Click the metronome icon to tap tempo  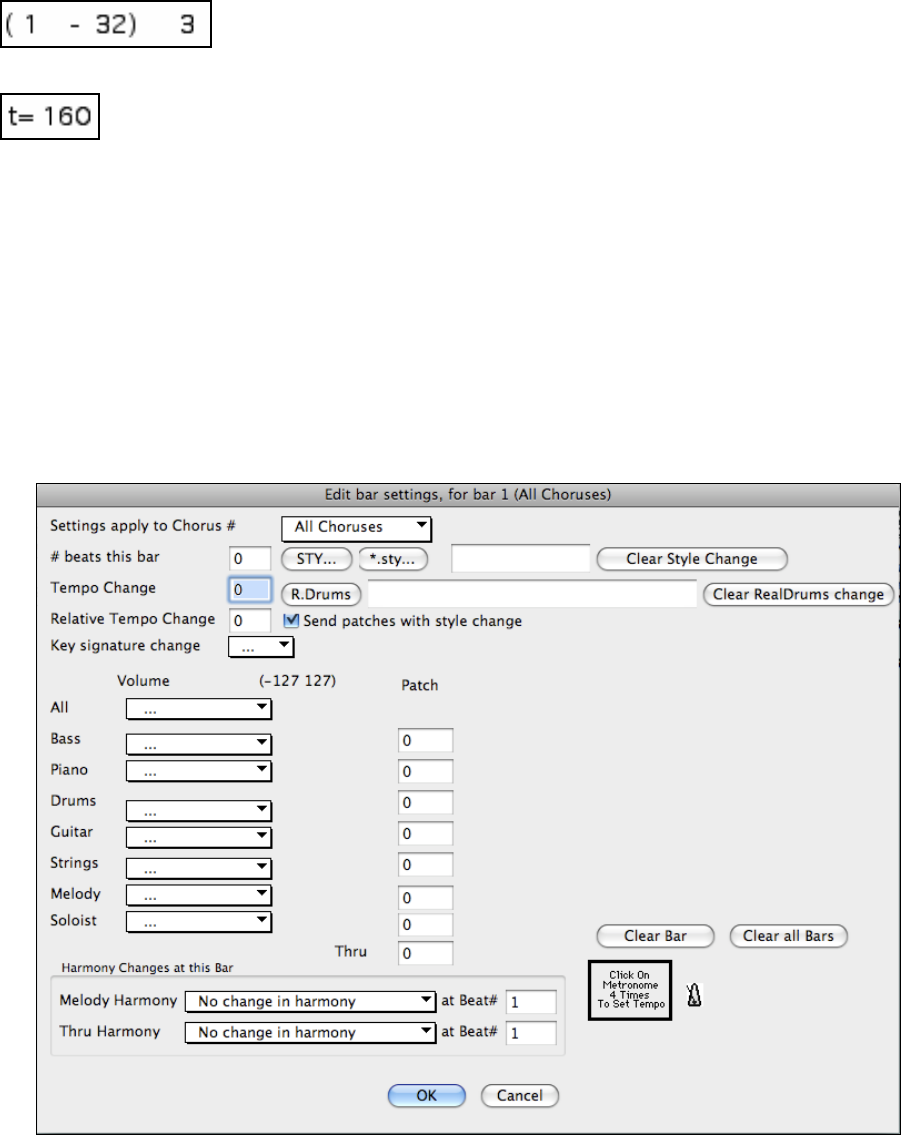694,995
